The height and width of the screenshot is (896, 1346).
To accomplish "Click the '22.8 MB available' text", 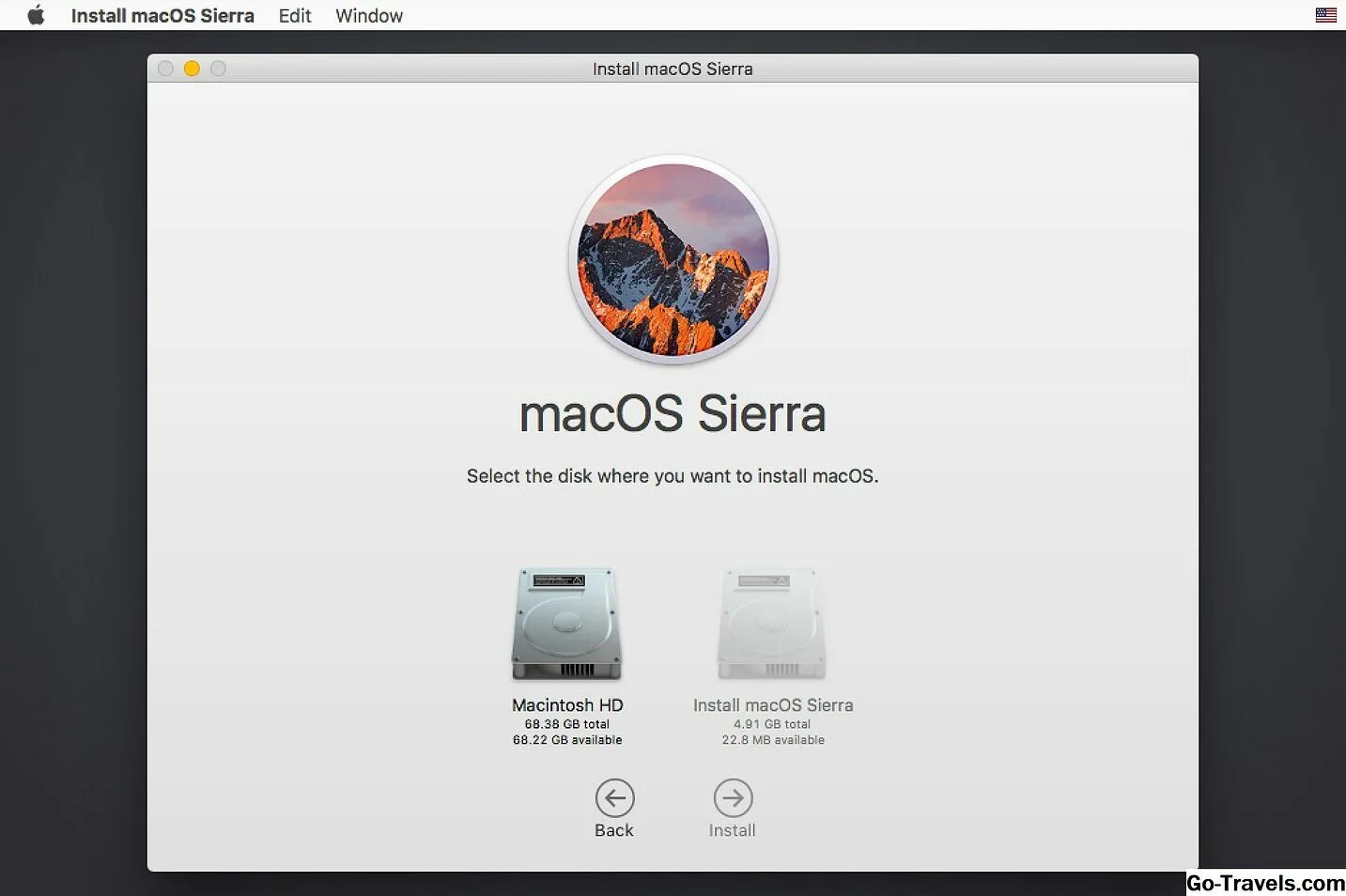I will [x=773, y=740].
